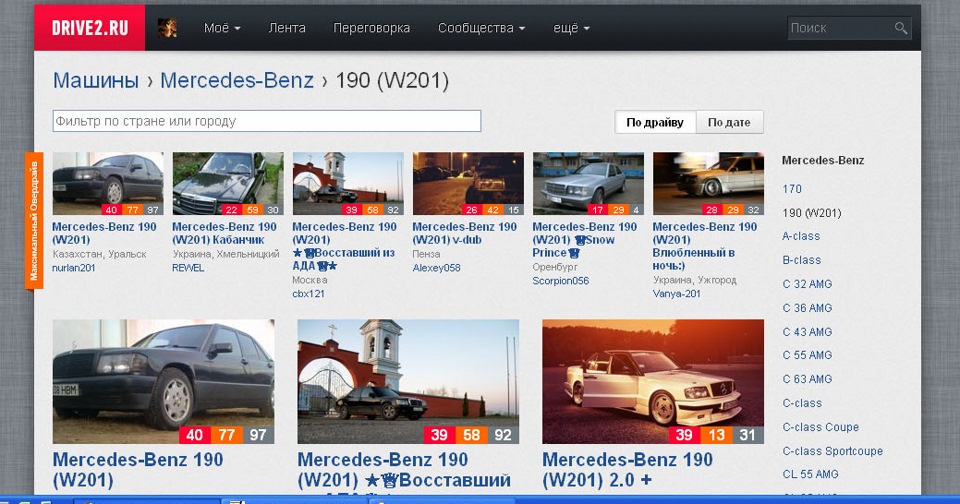Select A-class in sidebar
The image size is (960, 504).
pyautogui.click(x=801, y=236)
